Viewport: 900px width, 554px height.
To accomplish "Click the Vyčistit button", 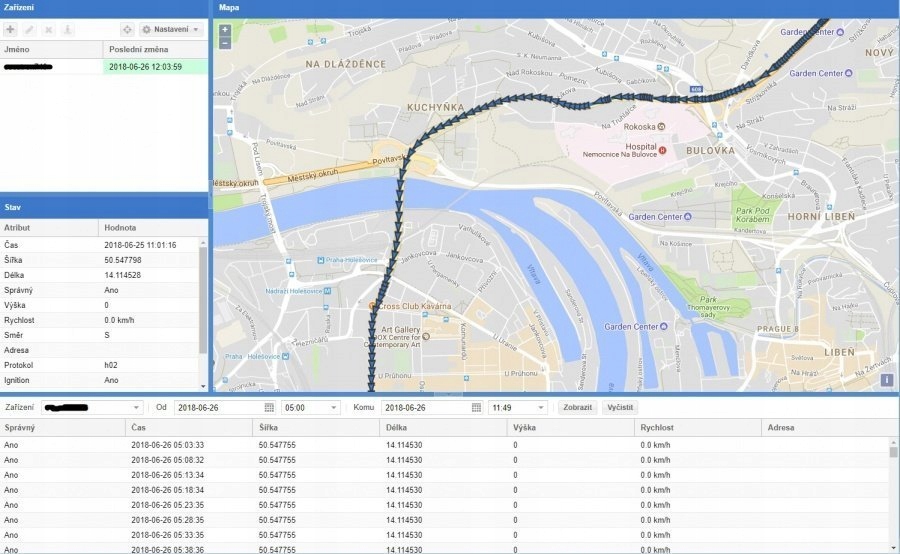I will [x=620, y=408].
